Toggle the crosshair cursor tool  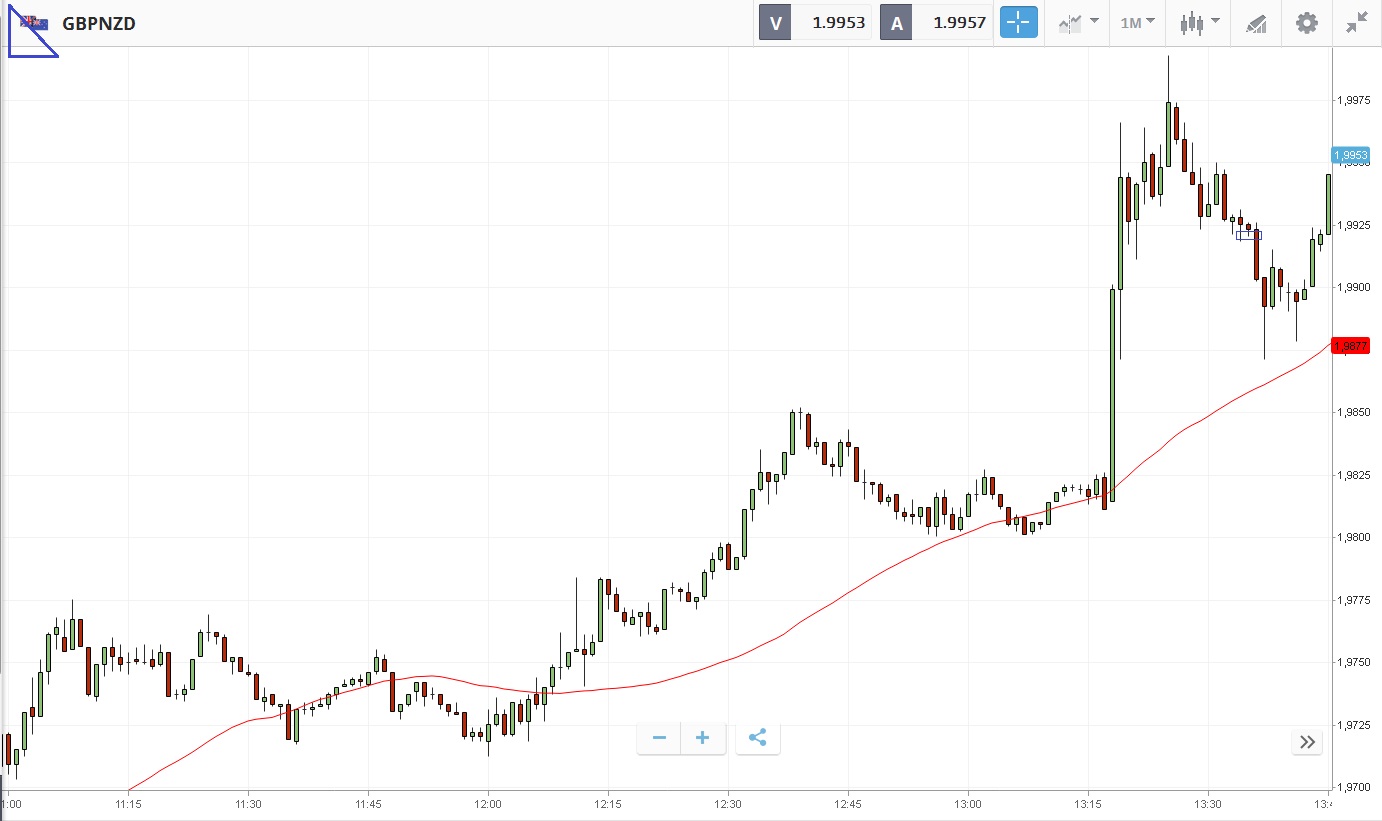[1019, 23]
